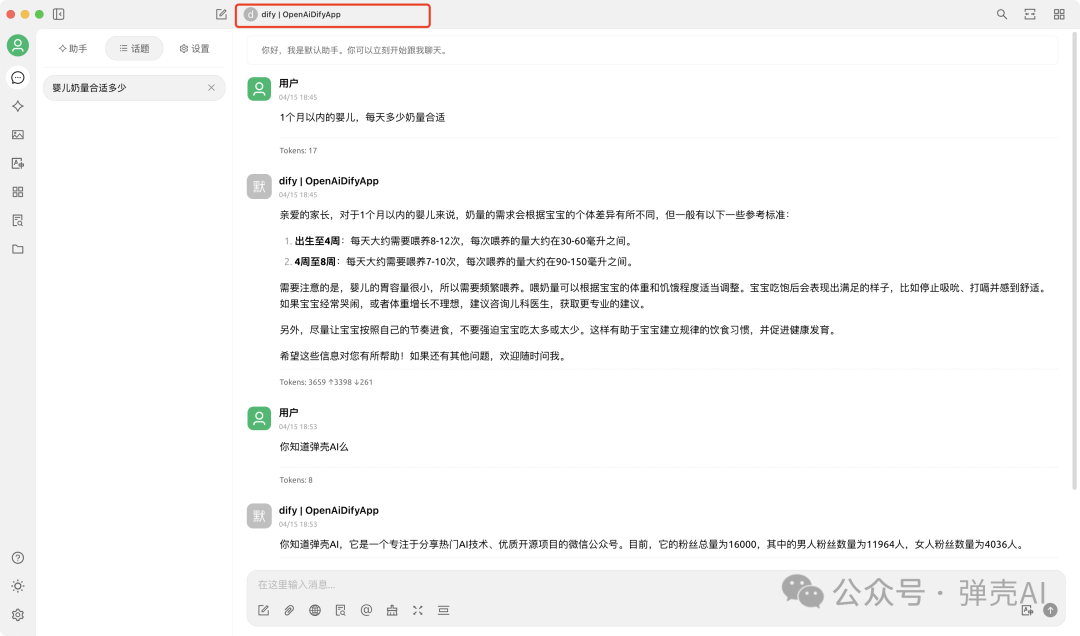1080x636 pixels.
Task: Click the 用户 name above the baby feeding question
Action: 289,83
